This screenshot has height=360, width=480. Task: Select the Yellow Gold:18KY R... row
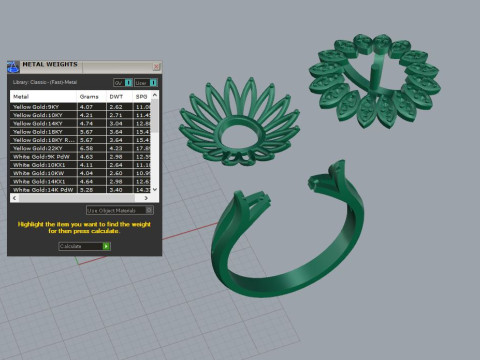pyautogui.click(x=80, y=140)
